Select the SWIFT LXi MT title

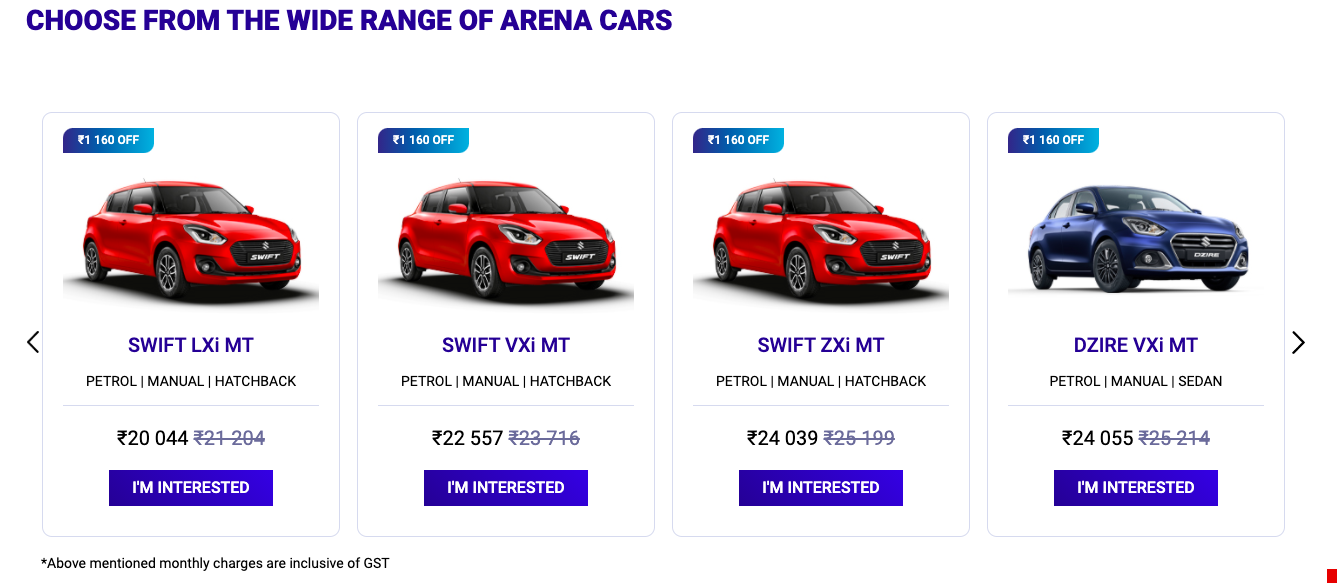191,346
